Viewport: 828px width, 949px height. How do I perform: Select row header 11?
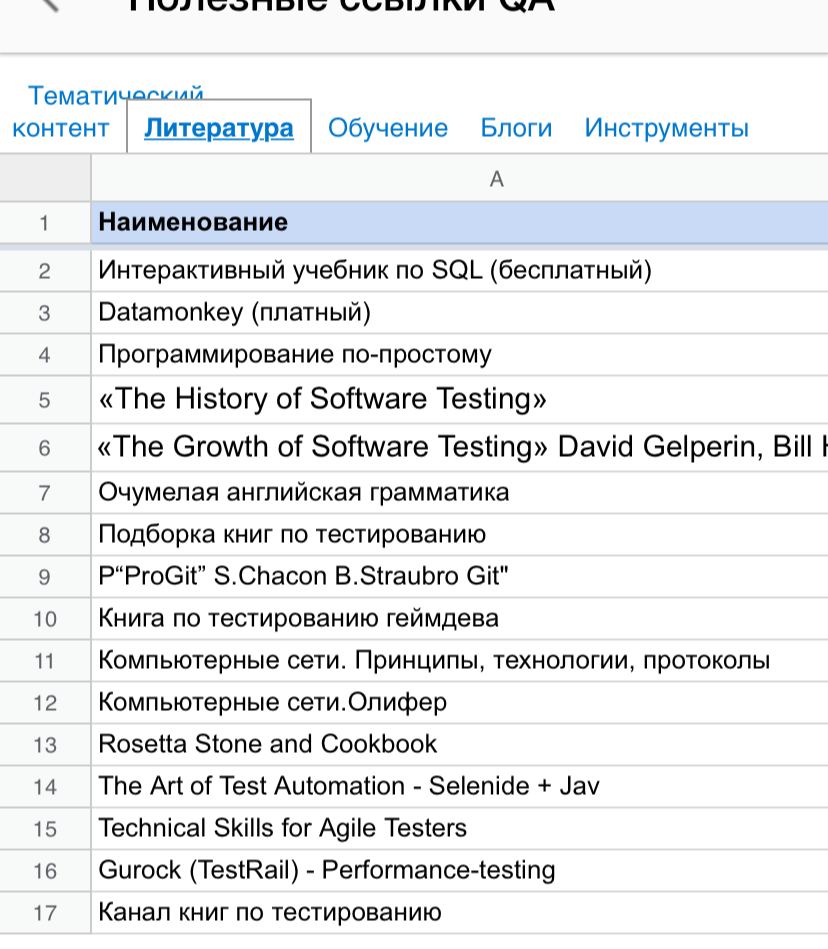pos(45,660)
